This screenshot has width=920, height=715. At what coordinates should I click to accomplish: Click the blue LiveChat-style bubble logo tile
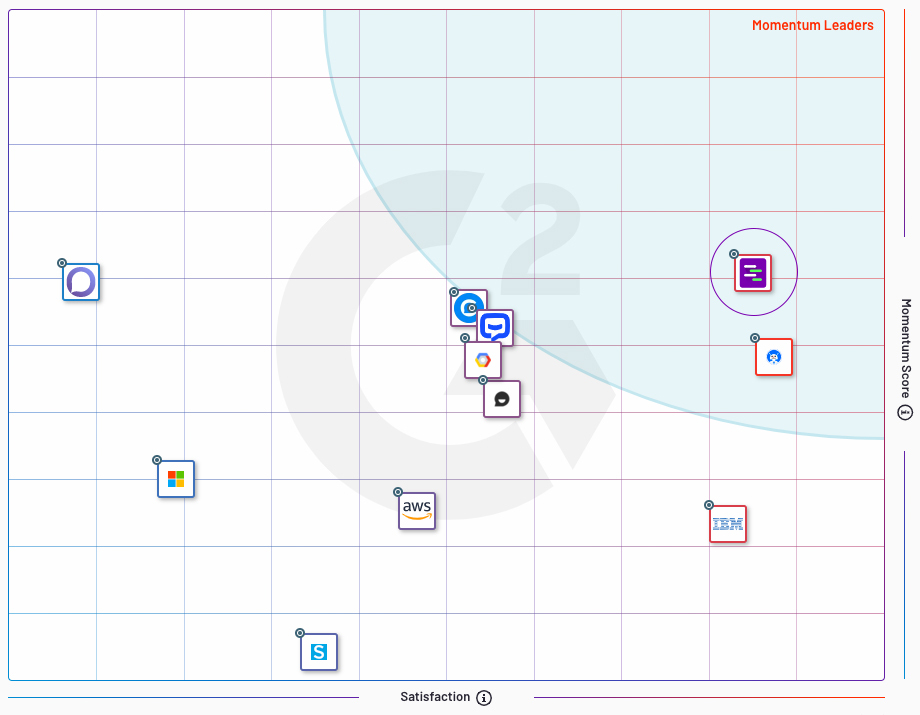point(495,327)
